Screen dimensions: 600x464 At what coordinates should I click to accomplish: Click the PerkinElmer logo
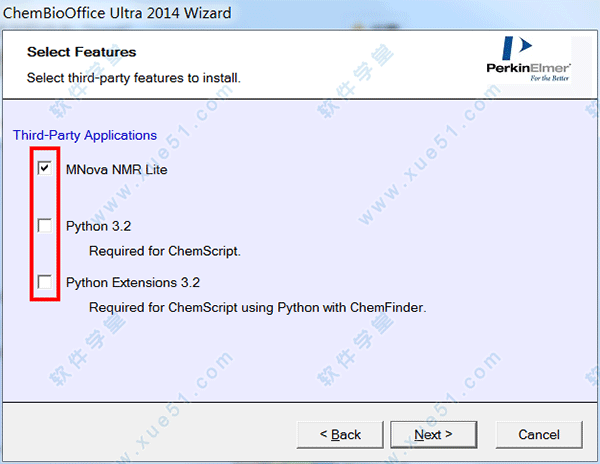point(528,59)
